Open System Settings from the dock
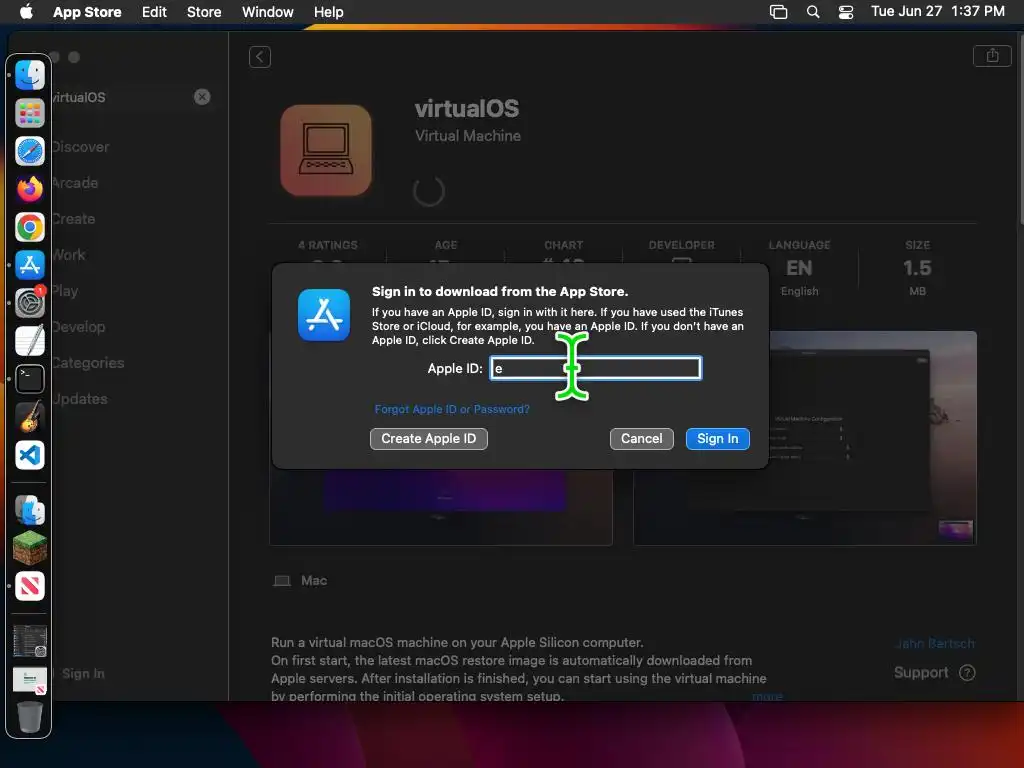The image size is (1024, 768). [x=30, y=303]
